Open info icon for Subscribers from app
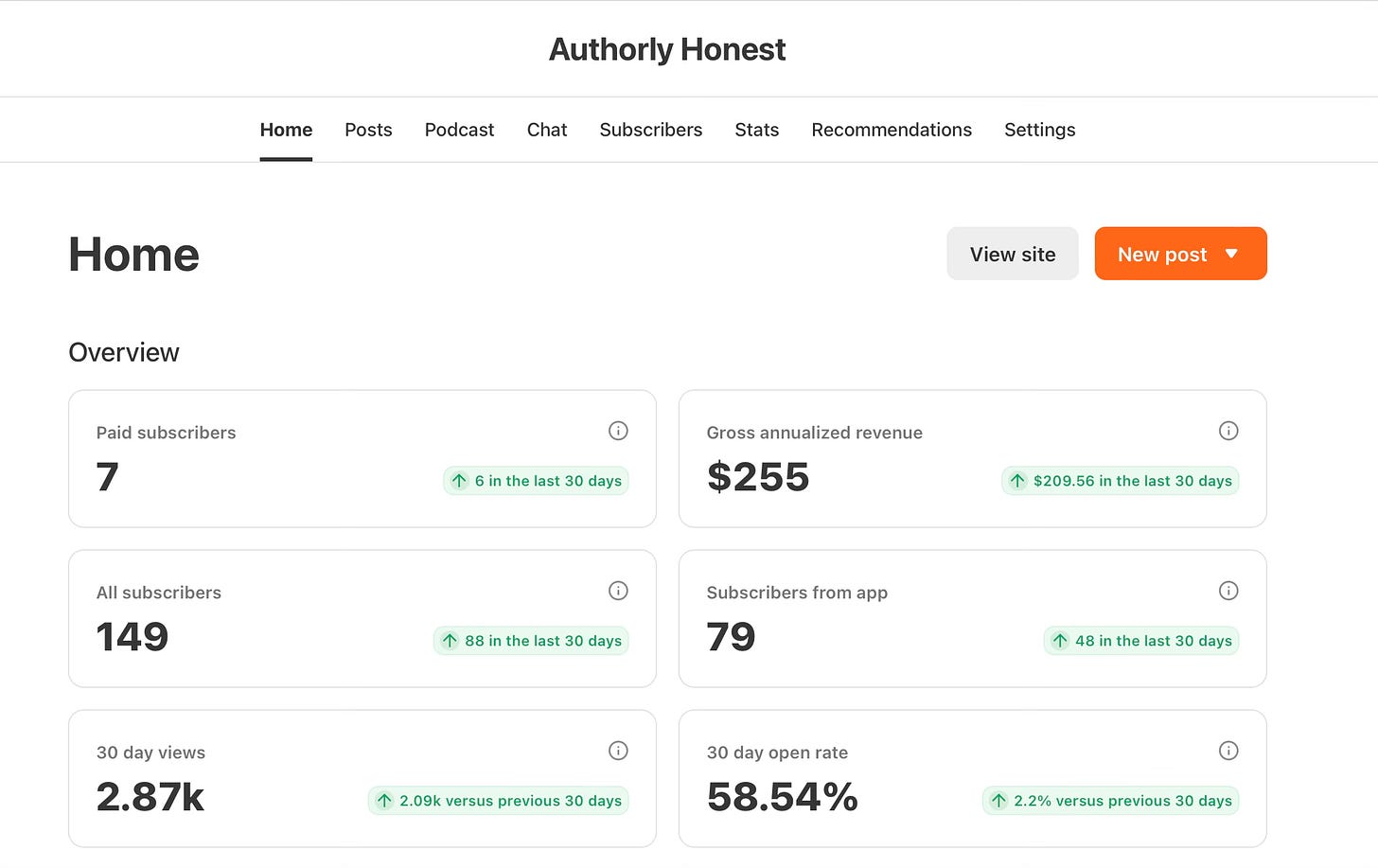 (1228, 591)
